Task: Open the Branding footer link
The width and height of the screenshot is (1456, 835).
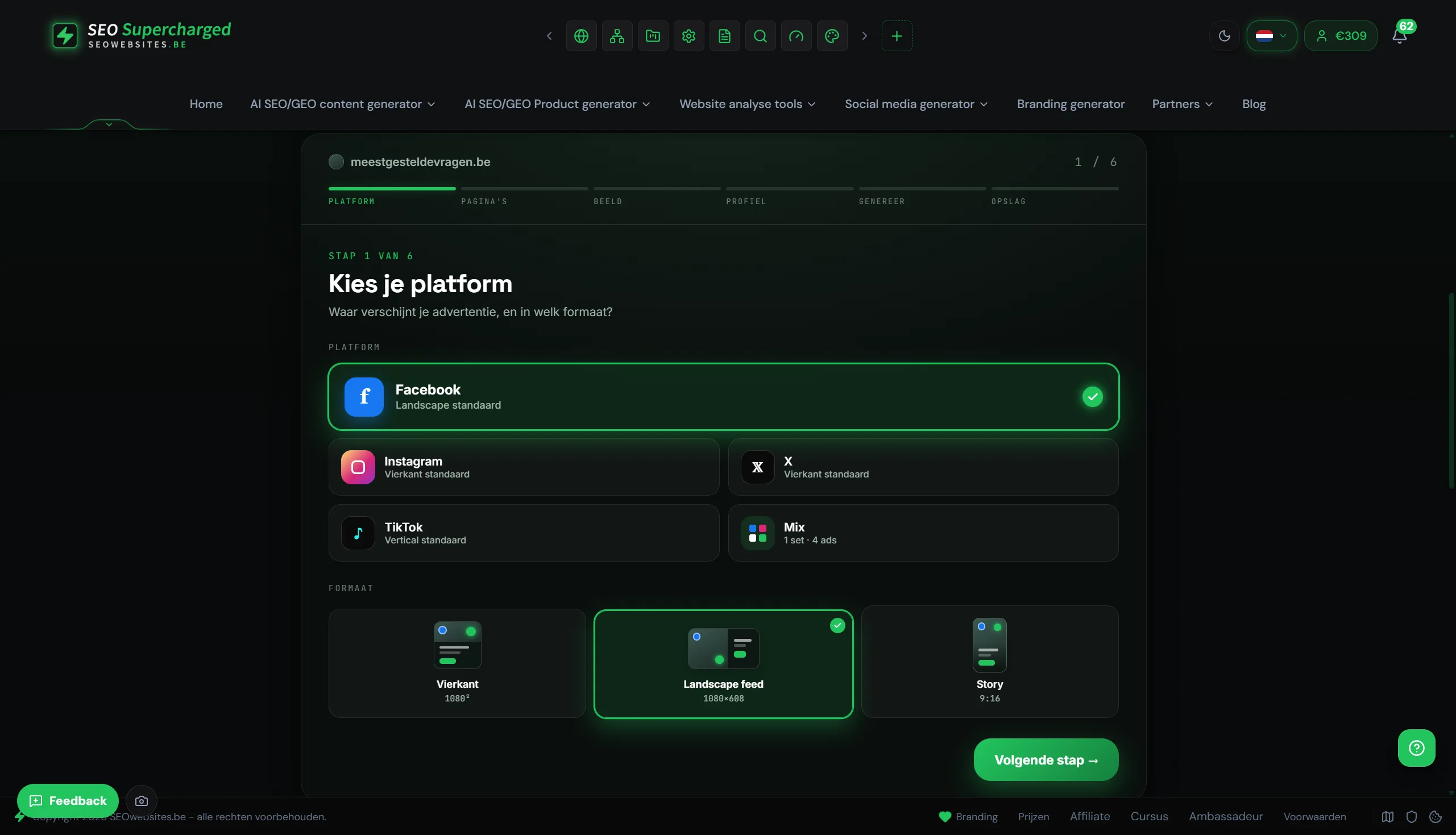Action: point(968,817)
